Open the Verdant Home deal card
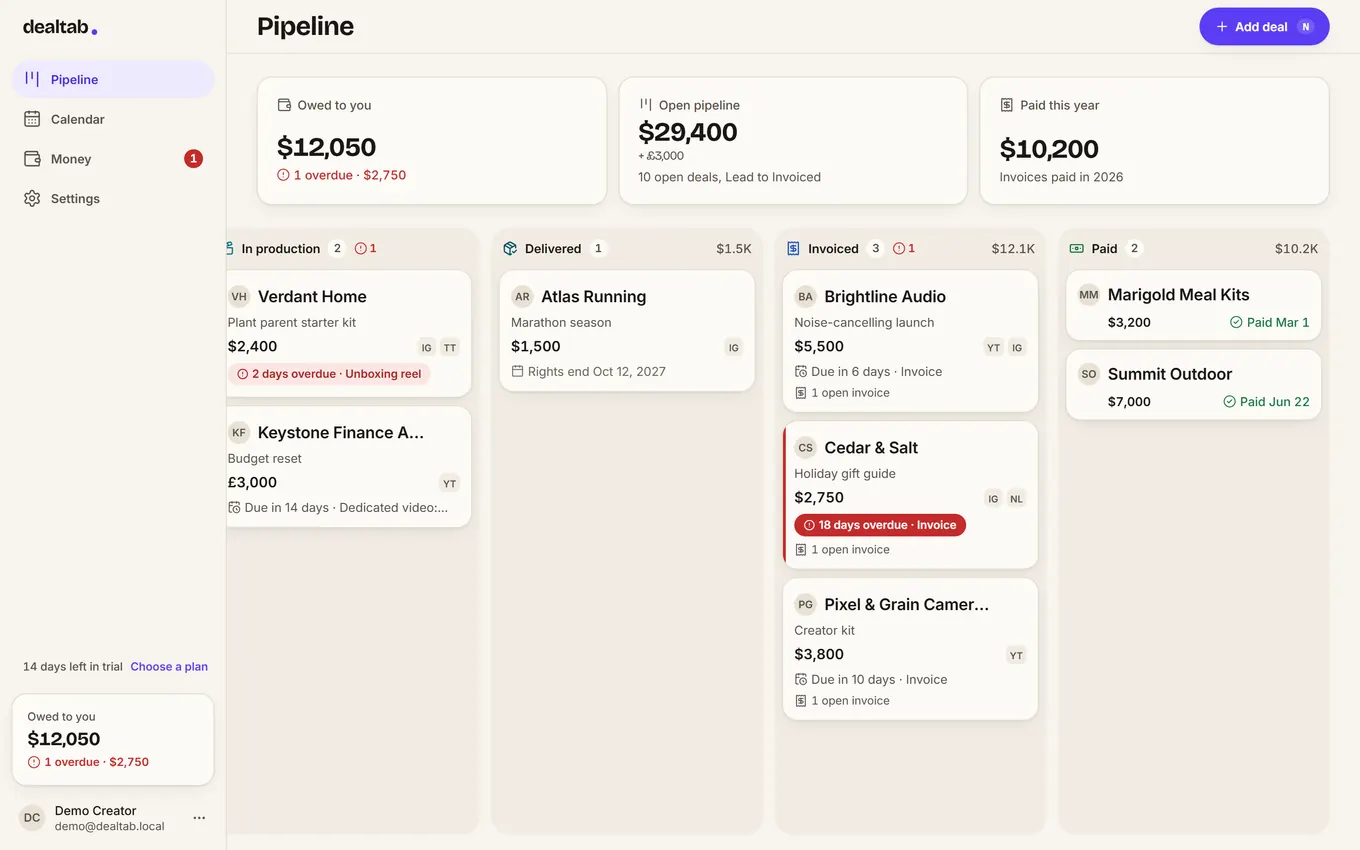Viewport: 1360px width, 850px height. click(348, 334)
